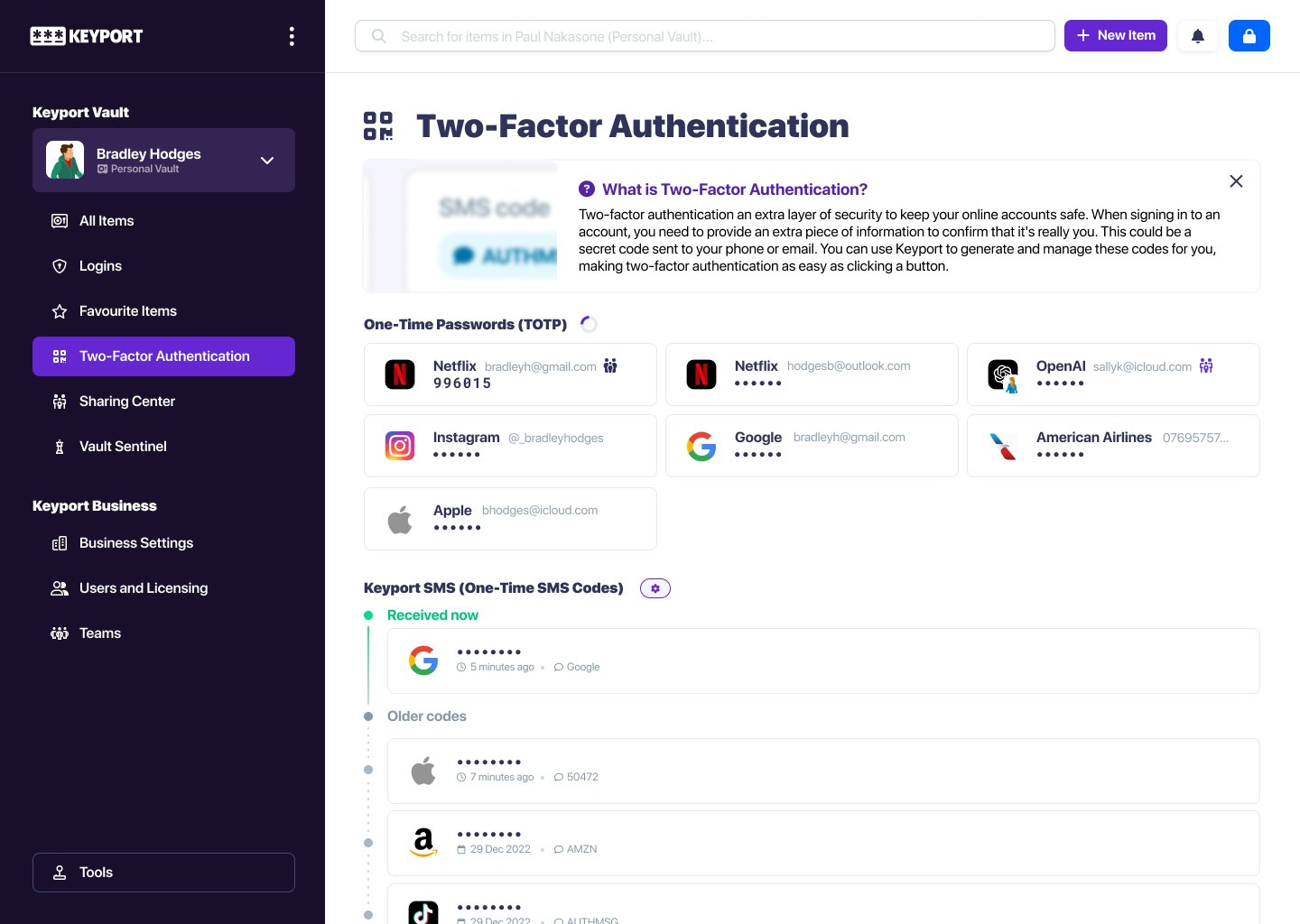Image resolution: width=1300 pixels, height=924 pixels.
Task: Click "5 minutes ago" timestamp text
Action: tap(502, 667)
